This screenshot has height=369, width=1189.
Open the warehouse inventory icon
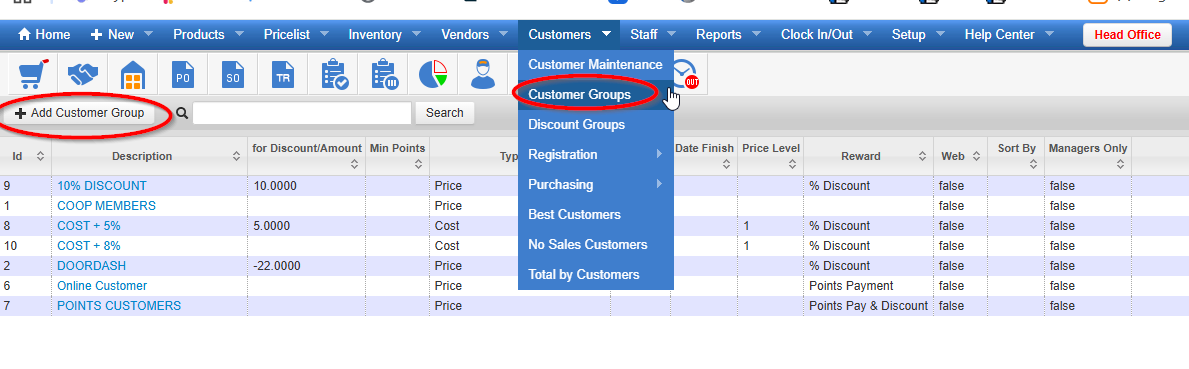pos(133,74)
